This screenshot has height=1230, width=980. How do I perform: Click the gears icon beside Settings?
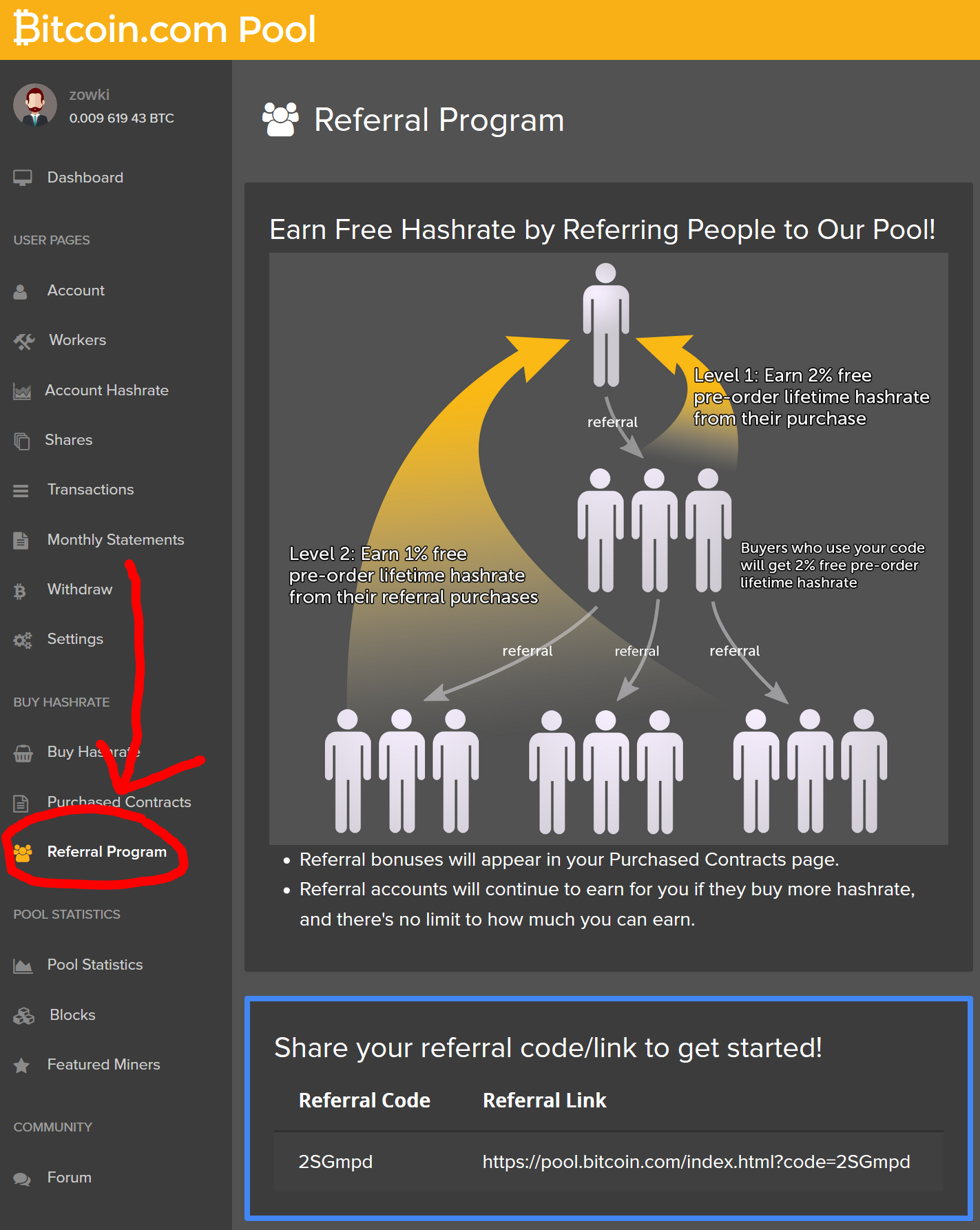coord(23,640)
